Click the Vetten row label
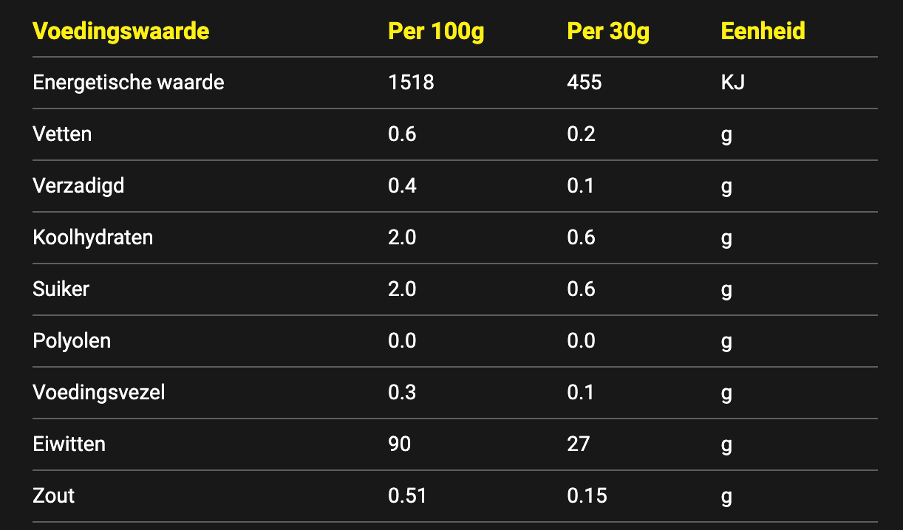This screenshot has height=530, width=904. point(62,134)
